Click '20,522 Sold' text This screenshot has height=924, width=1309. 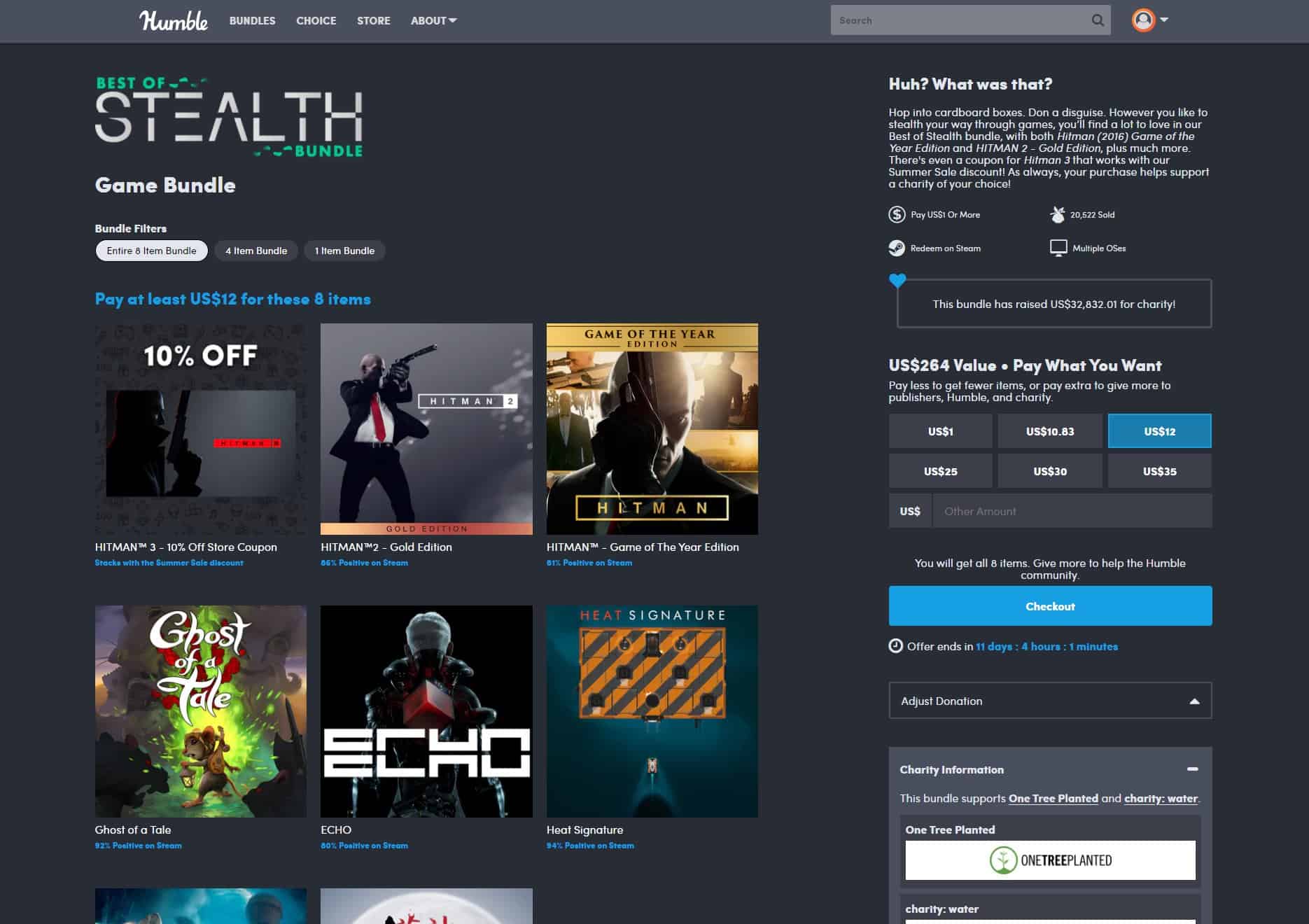click(x=1092, y=214)
